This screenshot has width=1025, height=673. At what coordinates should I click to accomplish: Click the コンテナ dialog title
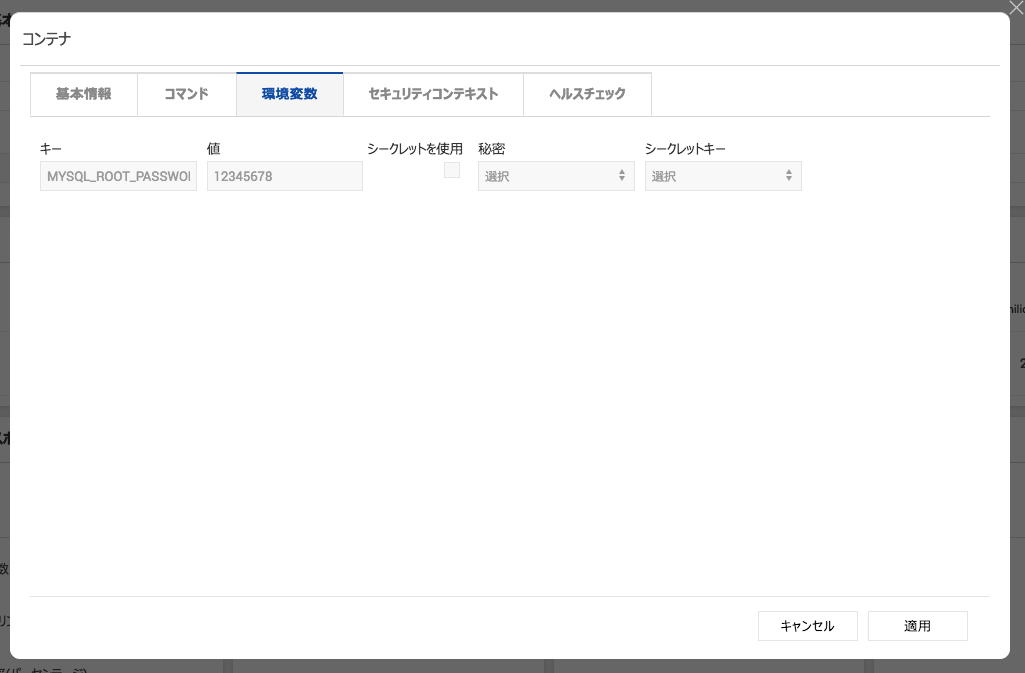pyautogui.click(x=46, y=39)
